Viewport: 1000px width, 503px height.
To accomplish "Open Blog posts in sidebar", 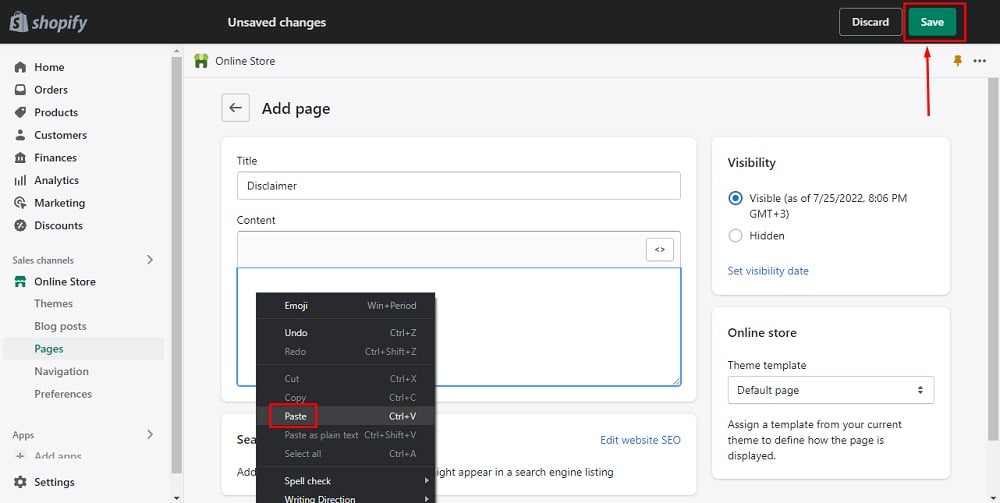I will click(61, 326).
